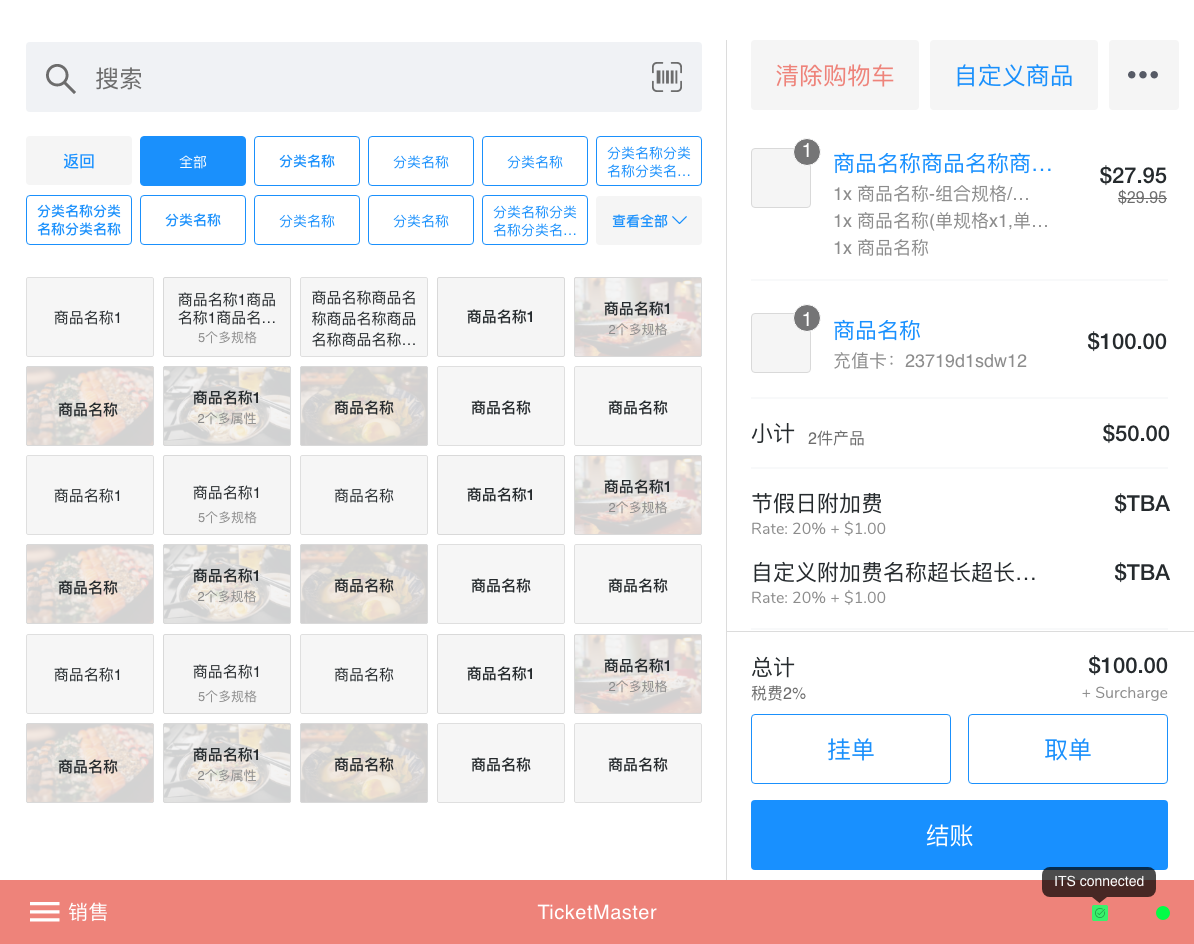1194x944 pixels.
Task: Select the 全部 category tab
Action: coord(193,161)
